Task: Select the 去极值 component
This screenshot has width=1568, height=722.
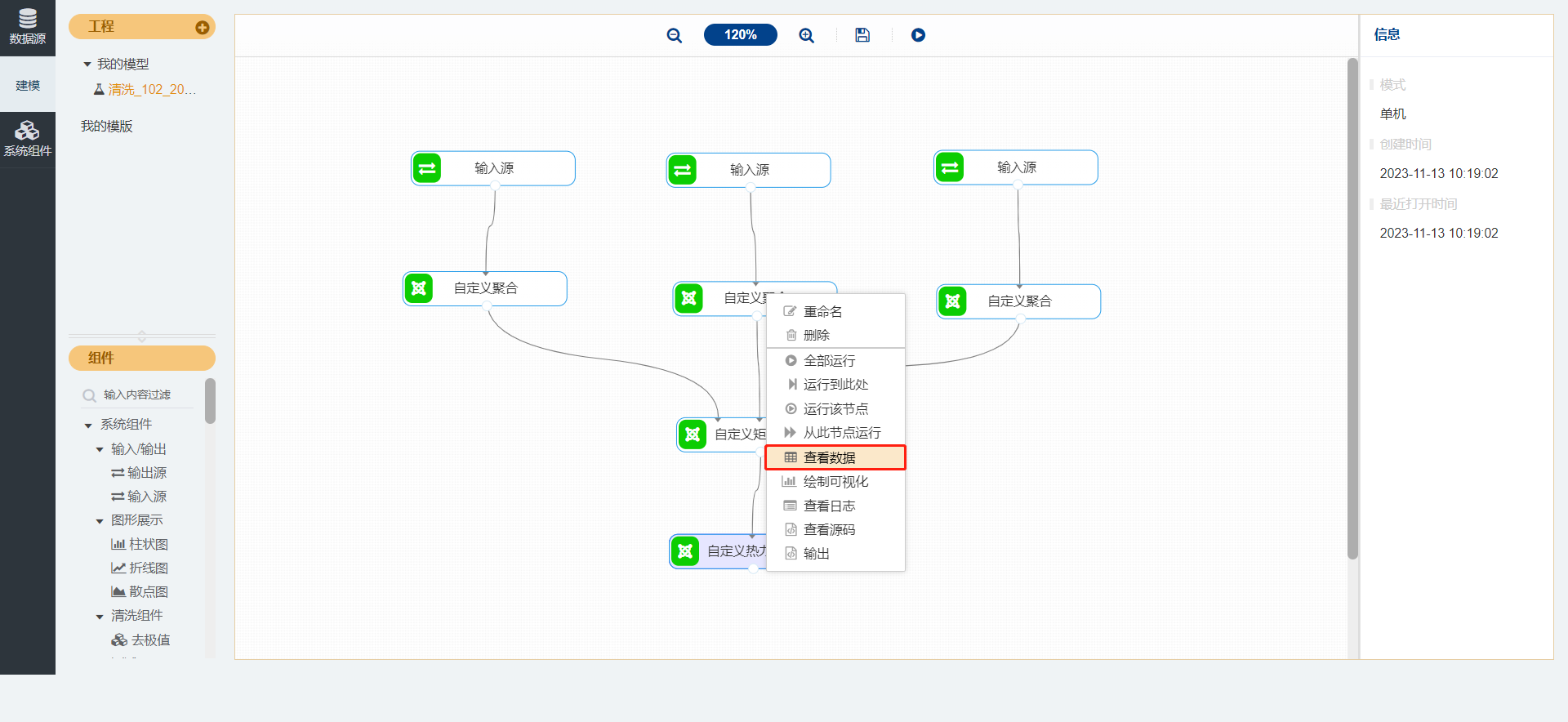Action: (141, 640)
